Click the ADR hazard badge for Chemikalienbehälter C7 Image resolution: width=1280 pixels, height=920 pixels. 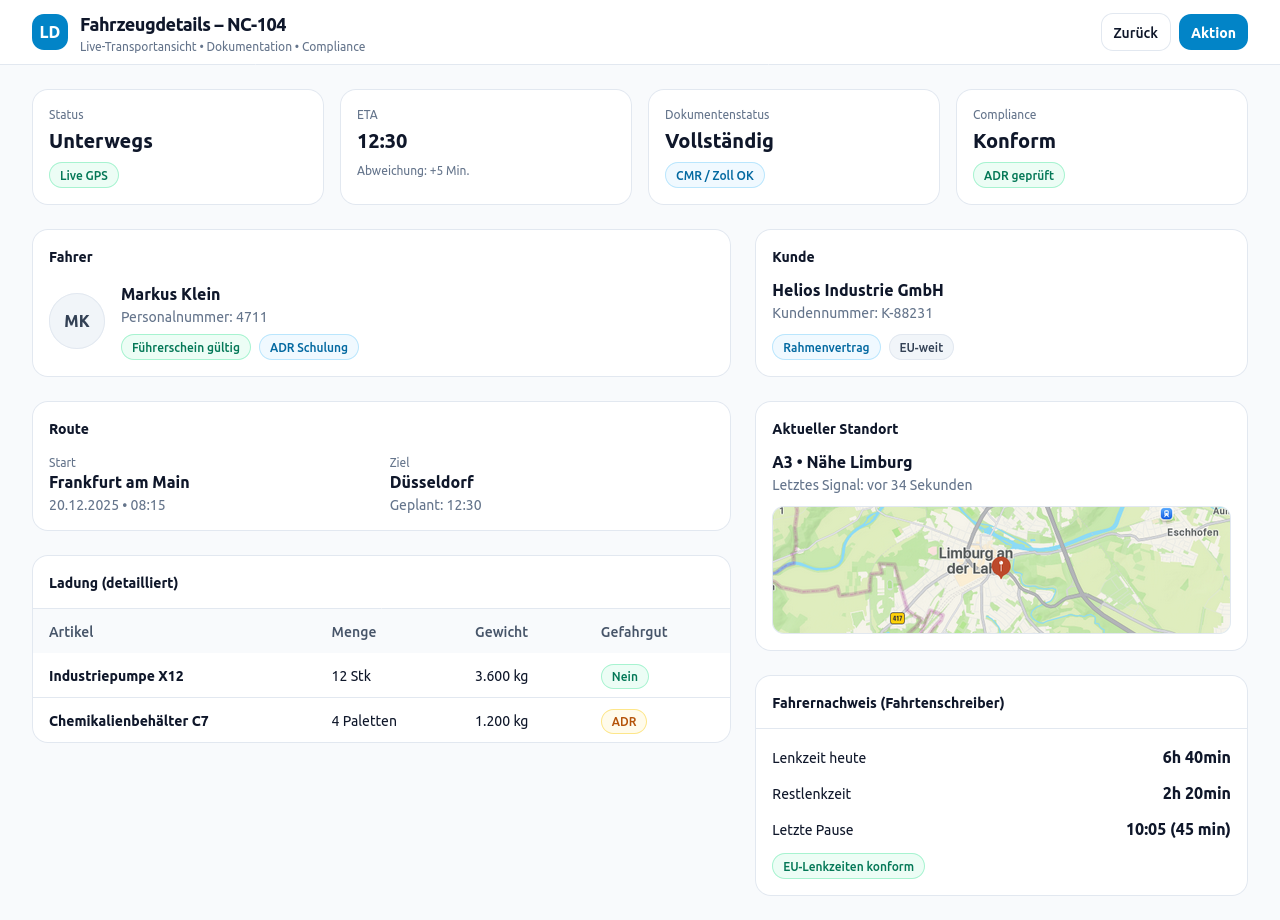[624, 720]
